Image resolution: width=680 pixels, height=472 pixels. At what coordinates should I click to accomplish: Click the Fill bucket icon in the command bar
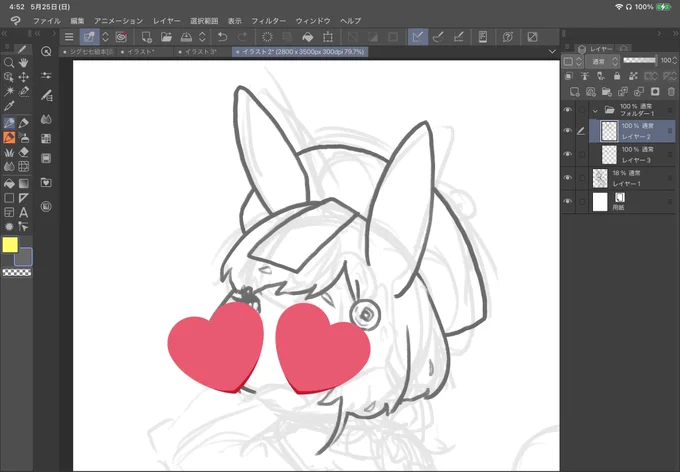pos(307,37)
